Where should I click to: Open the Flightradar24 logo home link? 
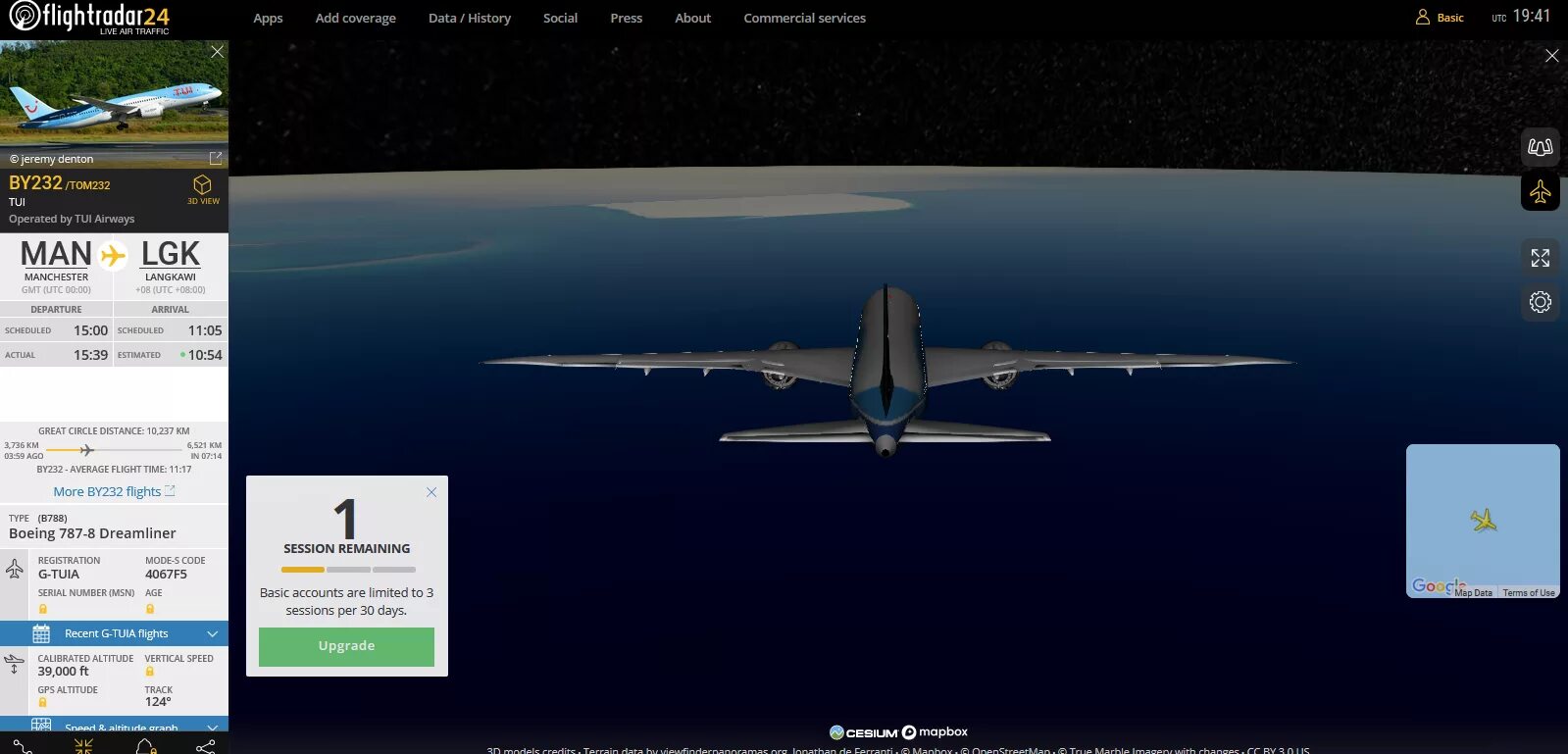(x=89, y=18)
